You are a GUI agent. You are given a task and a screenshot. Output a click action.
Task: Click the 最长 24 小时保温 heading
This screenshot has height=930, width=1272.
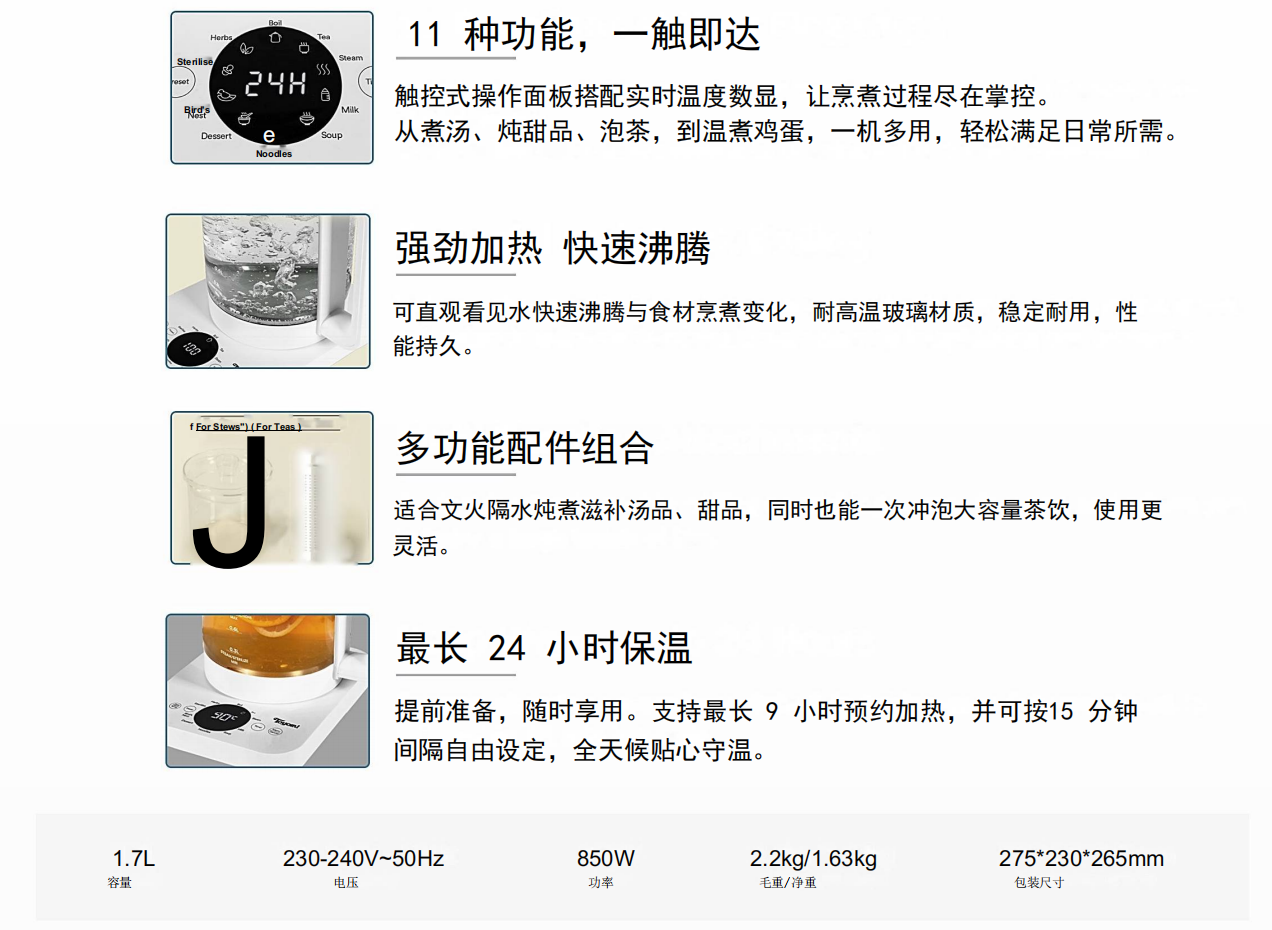(x=544, y=648)
